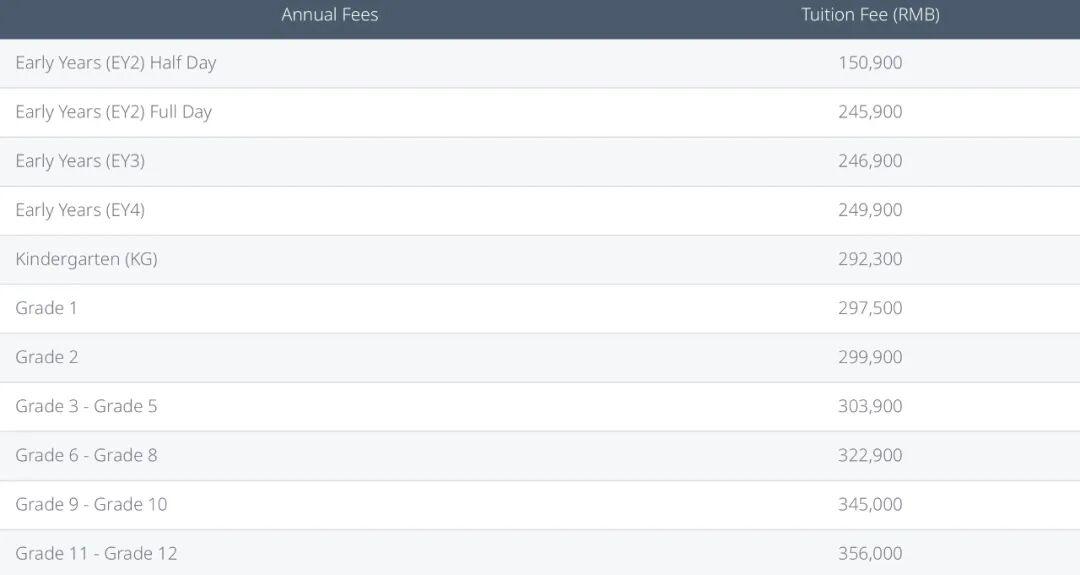Screen dimensions: 1080x575
Task: Select the Grade 6 - Grade 8 label
Action: [86, 455]
